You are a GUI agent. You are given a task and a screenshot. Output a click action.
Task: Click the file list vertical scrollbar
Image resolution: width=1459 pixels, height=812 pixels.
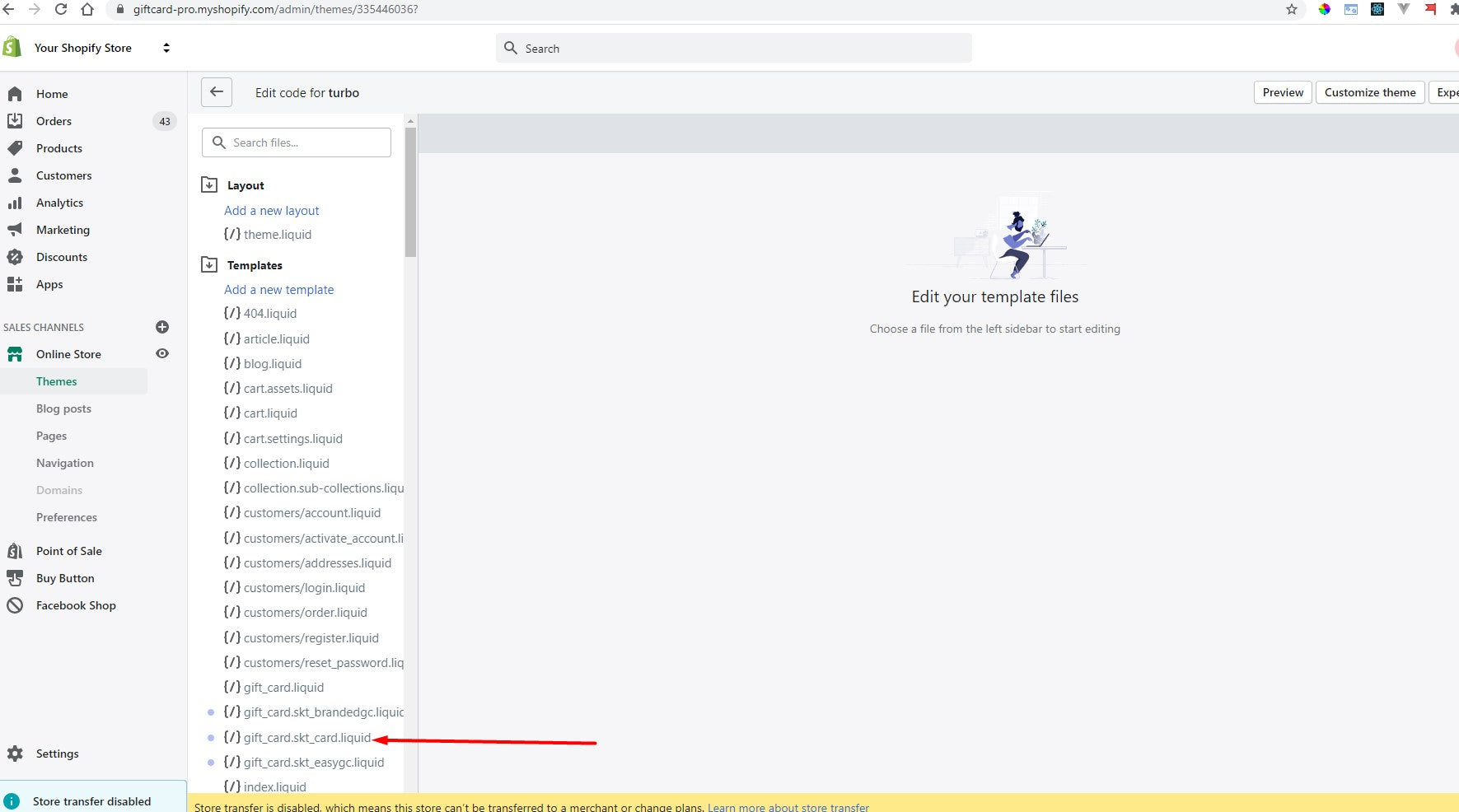[410, 192]
